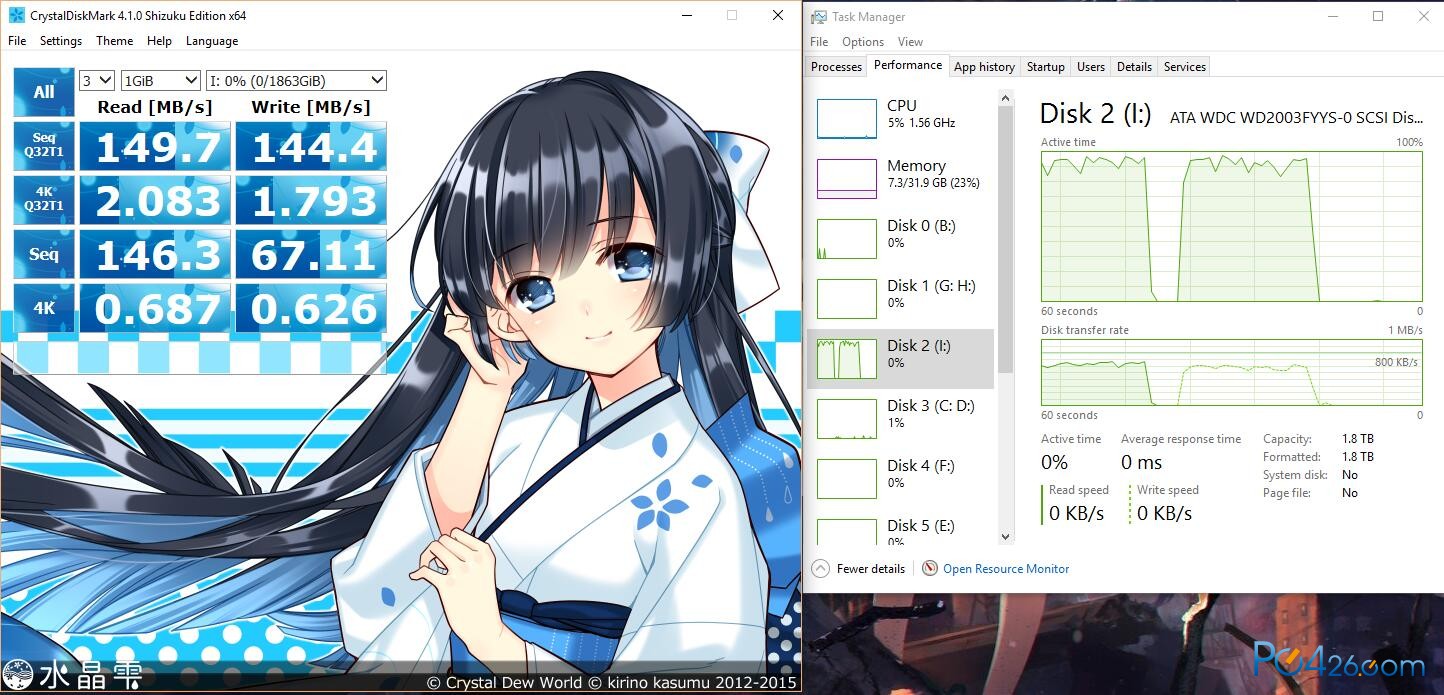Viewport: 1444px width, 695px height.
Task: Open Task Manager File menu
Action: point(819,42)
